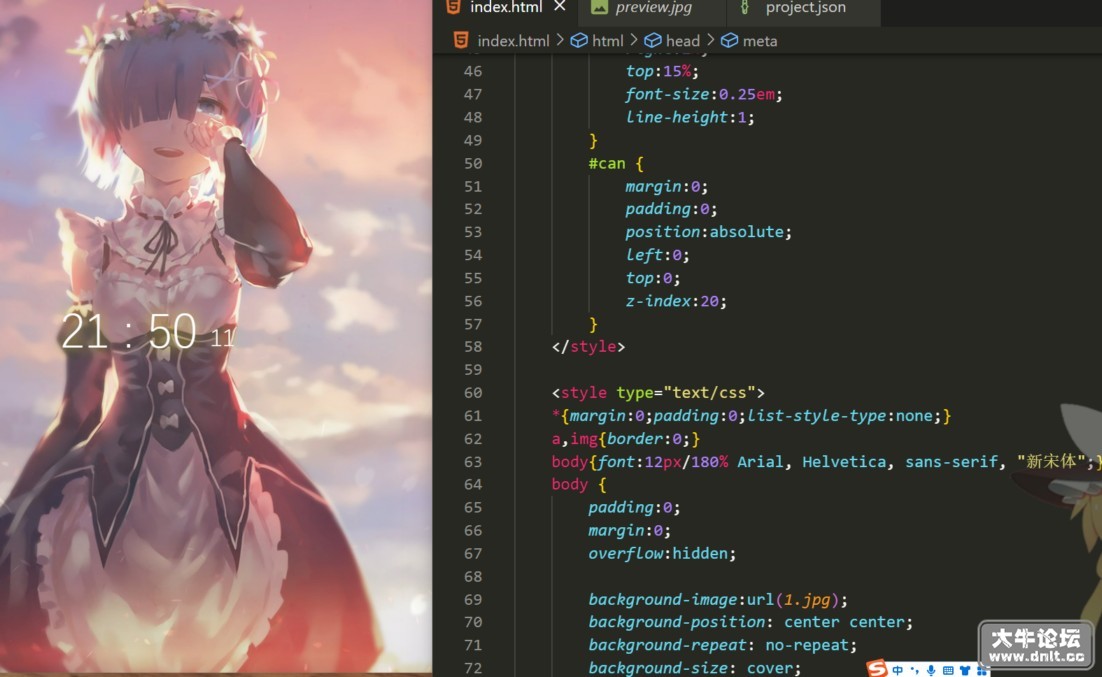
Task: Click the Sogou input method logo
Action: pyautogui.click(x=876, y=669)
